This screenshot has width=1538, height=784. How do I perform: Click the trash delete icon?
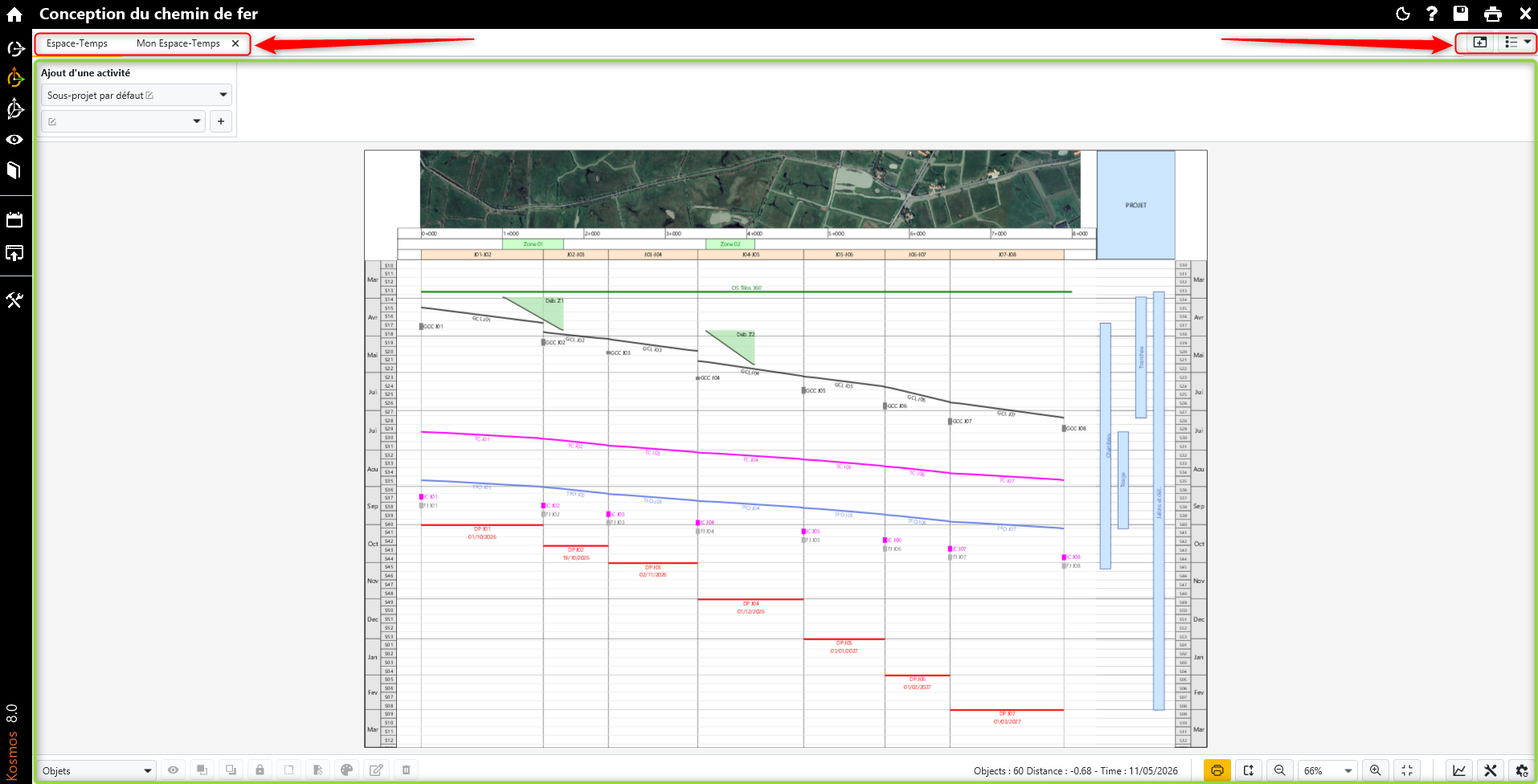click(x=406, y=770)
